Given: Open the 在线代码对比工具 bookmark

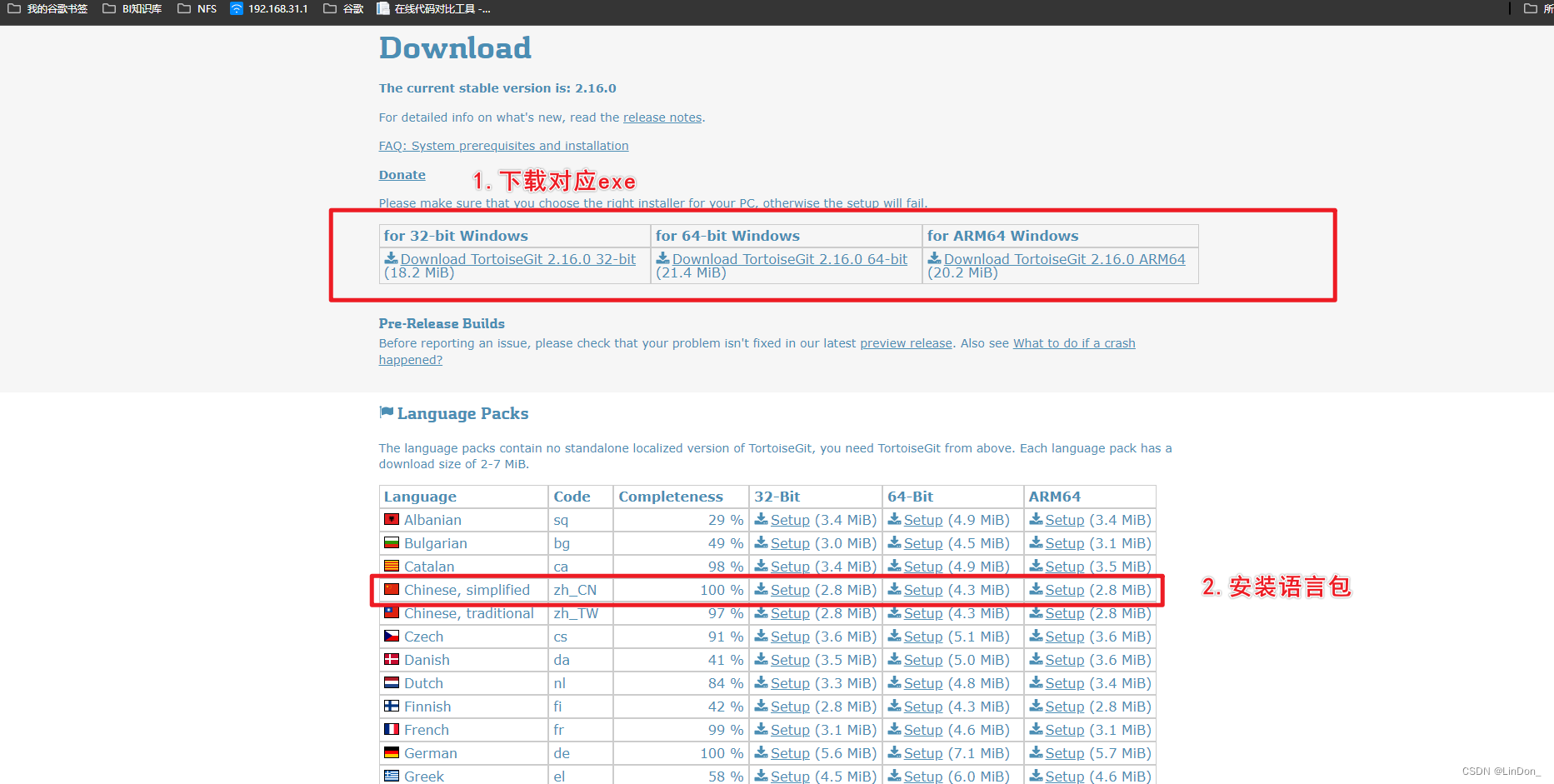Looking at the screenshot, I should pyautogui.click(x=433, y=9).
